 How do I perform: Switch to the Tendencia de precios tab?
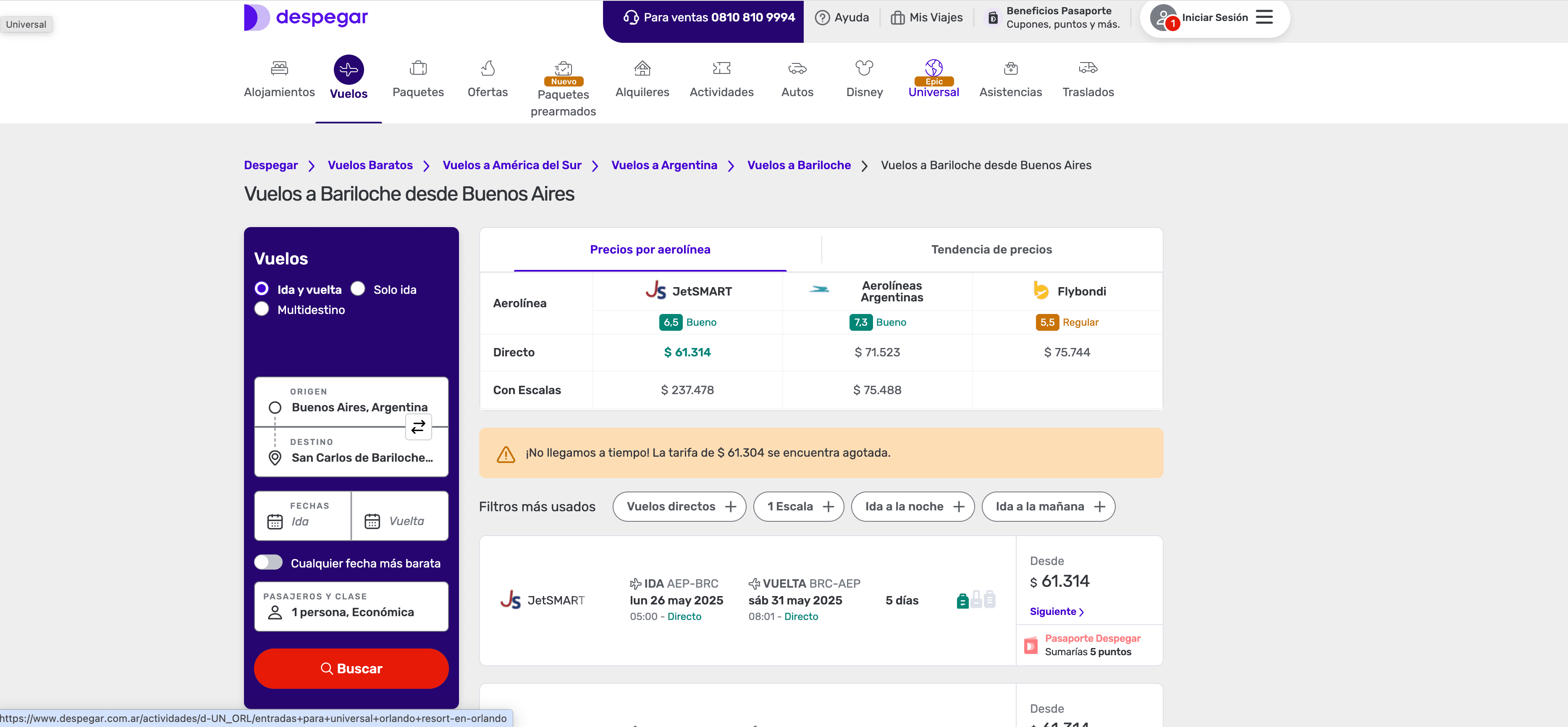(991, 249)
